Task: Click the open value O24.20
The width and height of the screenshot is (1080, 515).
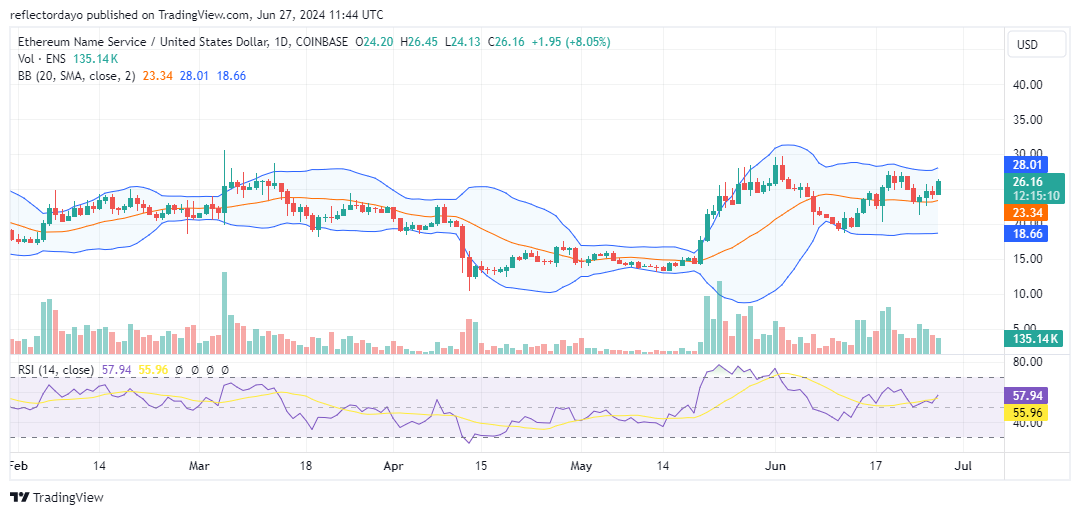Action: click(374, 42)
